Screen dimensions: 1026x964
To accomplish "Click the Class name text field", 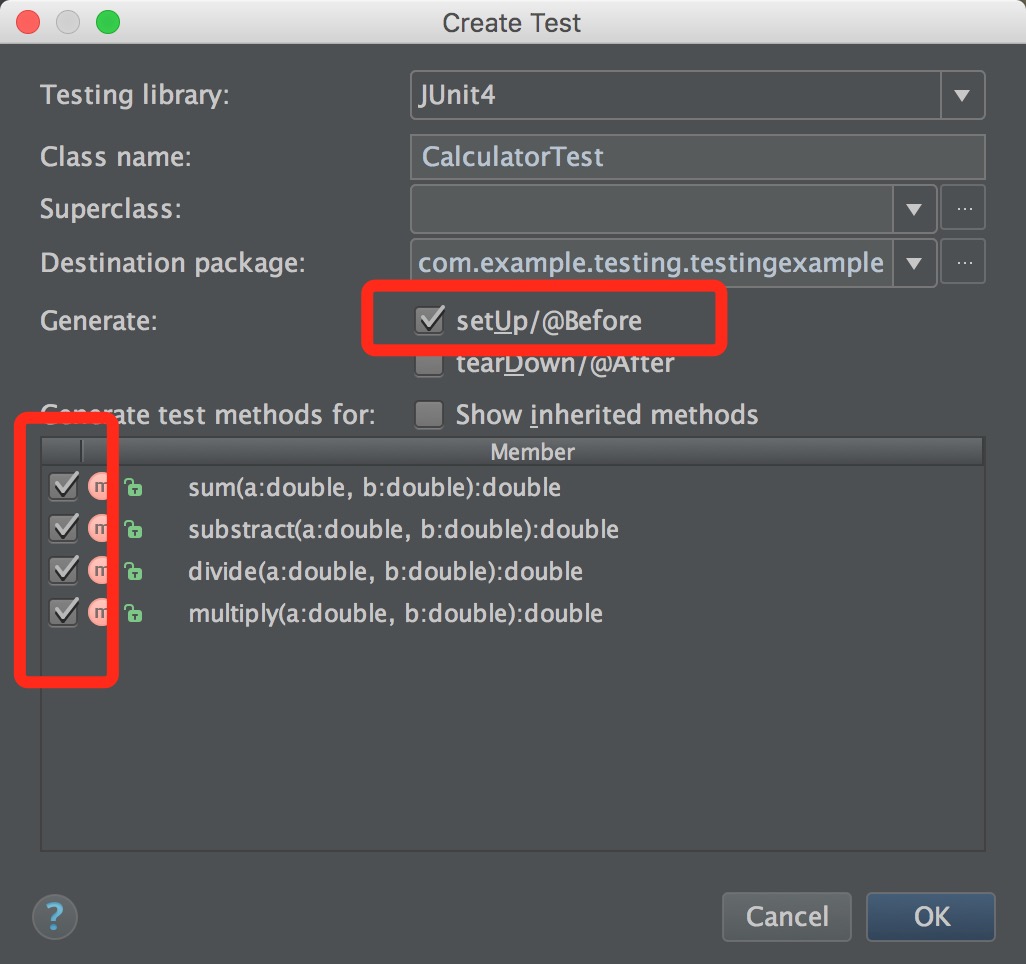I will (697, 157).
